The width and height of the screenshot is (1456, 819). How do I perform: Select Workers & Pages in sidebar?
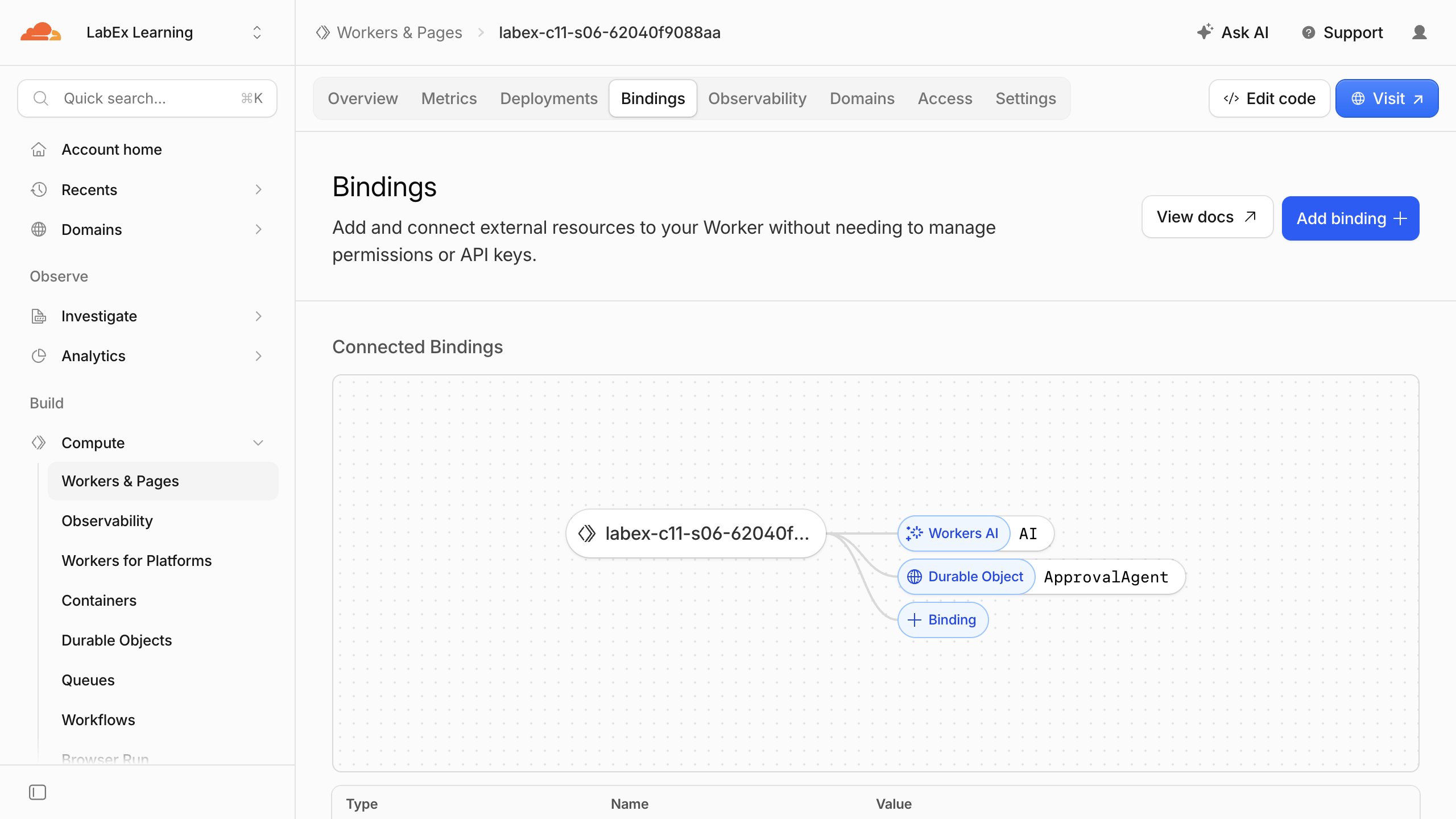[x=163, y=481]
